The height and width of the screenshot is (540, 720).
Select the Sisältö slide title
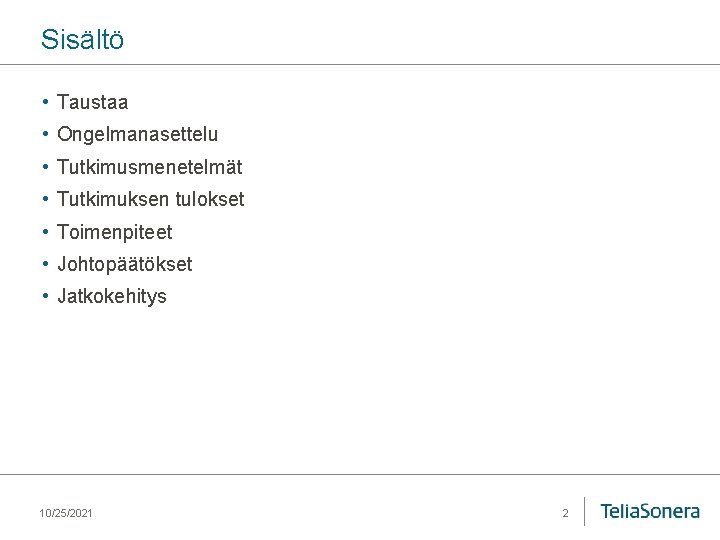82,39
